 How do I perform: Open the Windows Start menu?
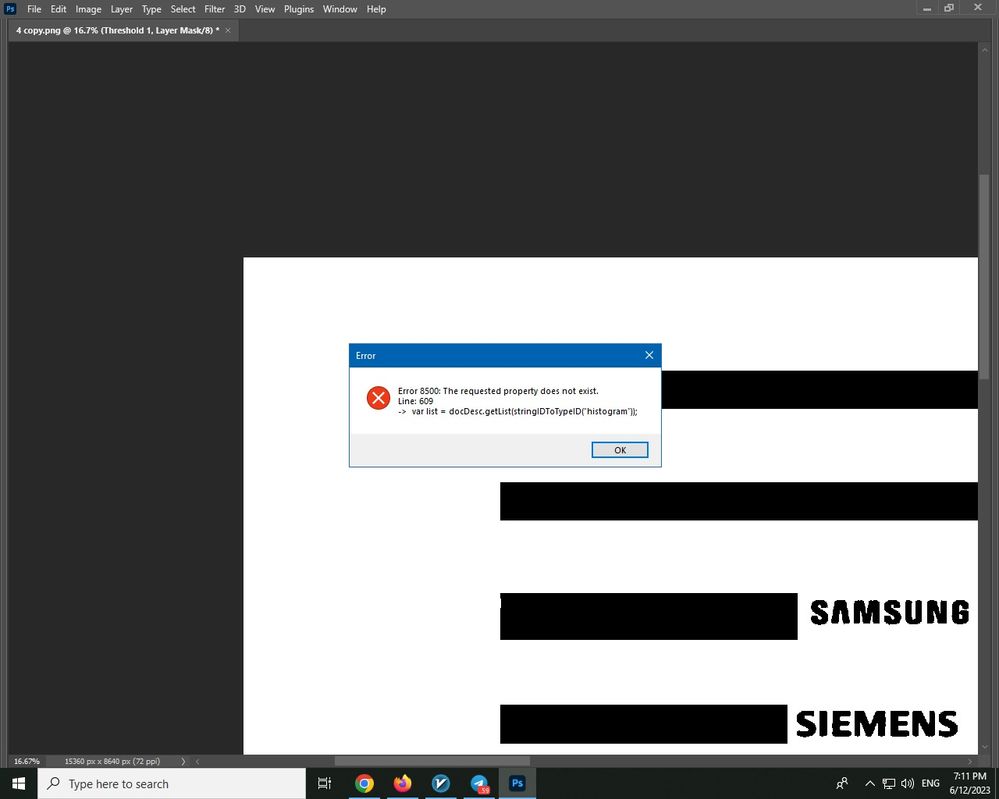tap(18, 784)
